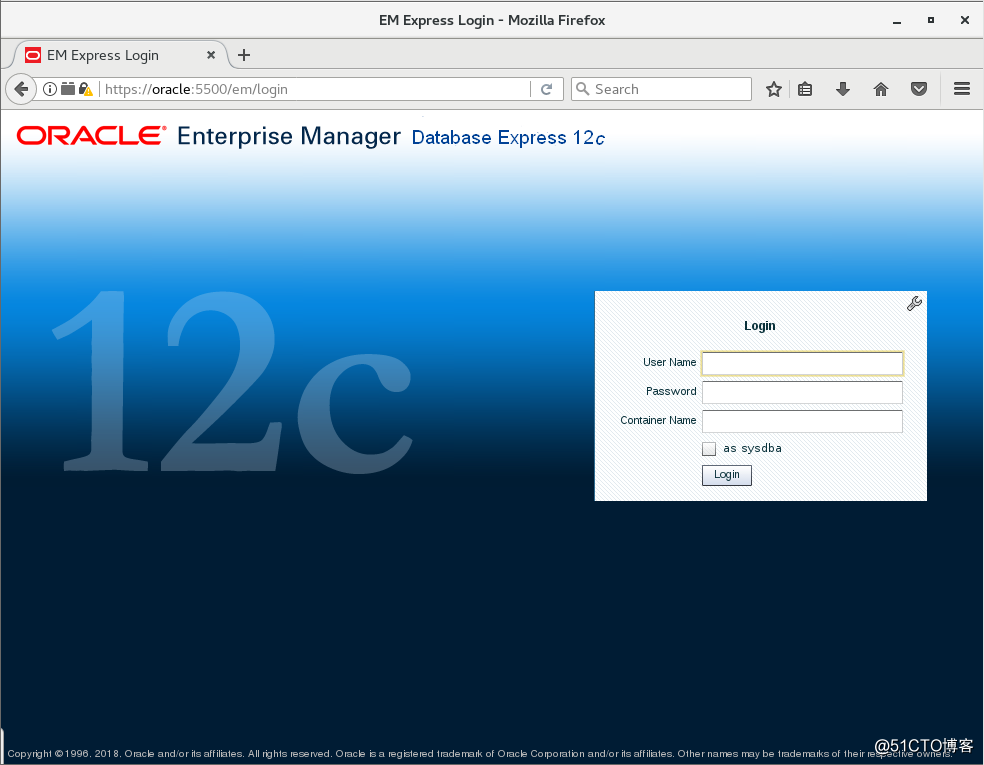984x765 pixels.
Task: Close the Firefox window
Action: [x=965, y=20]
